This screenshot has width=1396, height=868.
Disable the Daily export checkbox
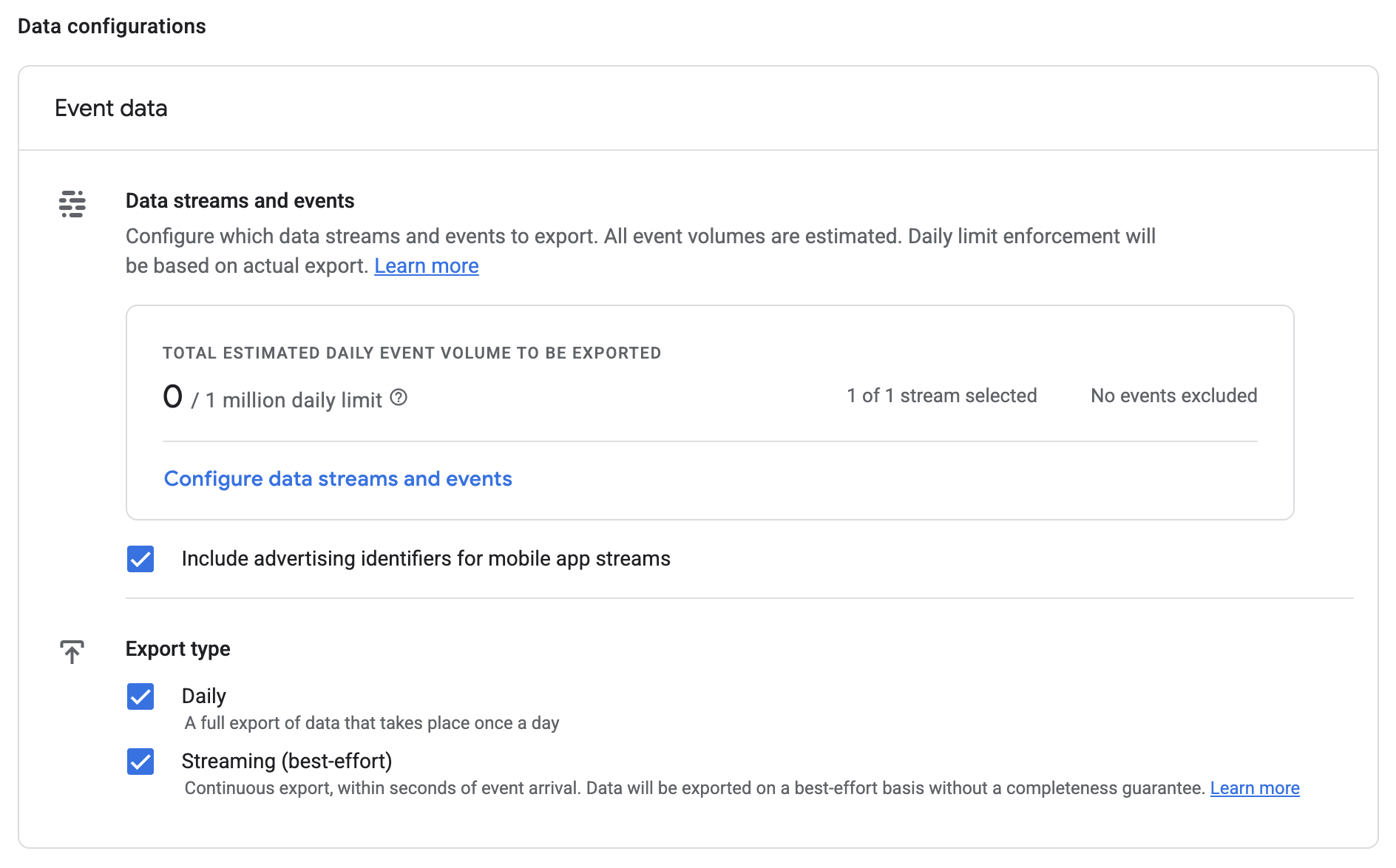pyautogui.click(x=140, y=696)
